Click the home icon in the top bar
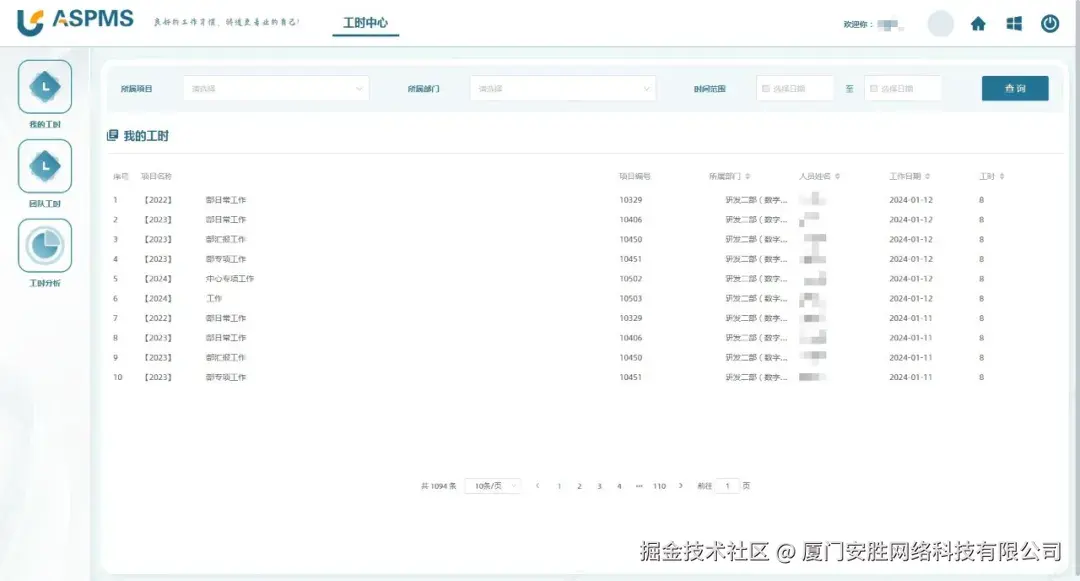The width and height of the screenshot is (1080, 581). pos(977,23)
